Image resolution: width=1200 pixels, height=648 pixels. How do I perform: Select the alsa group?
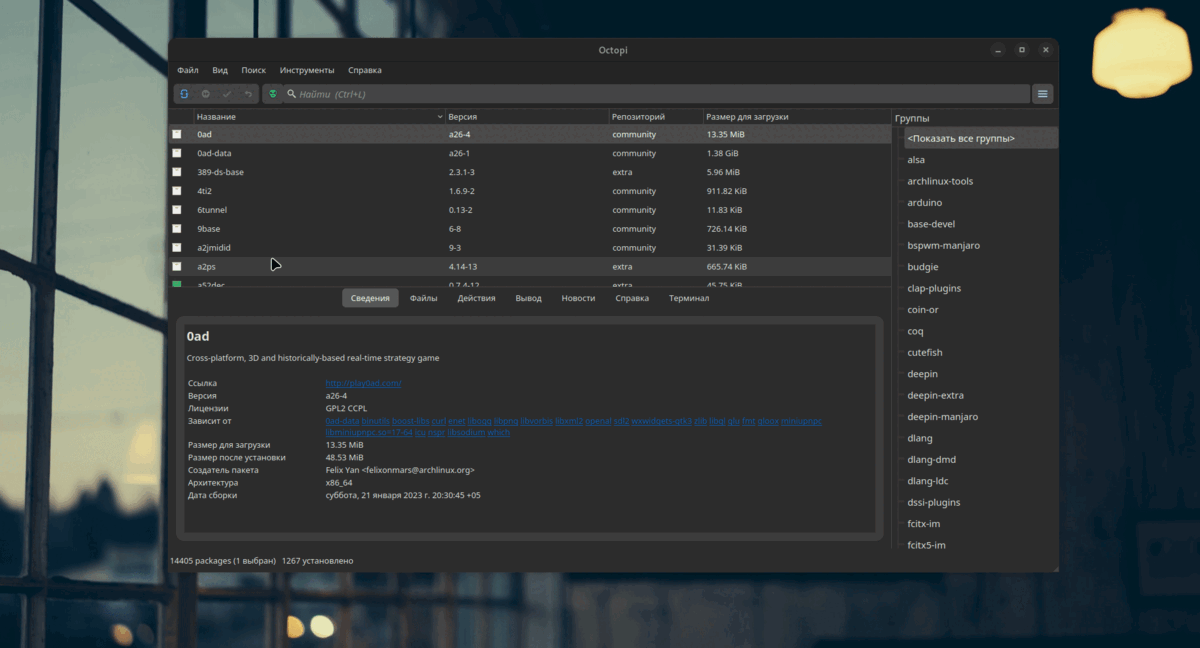click(916, 160)
